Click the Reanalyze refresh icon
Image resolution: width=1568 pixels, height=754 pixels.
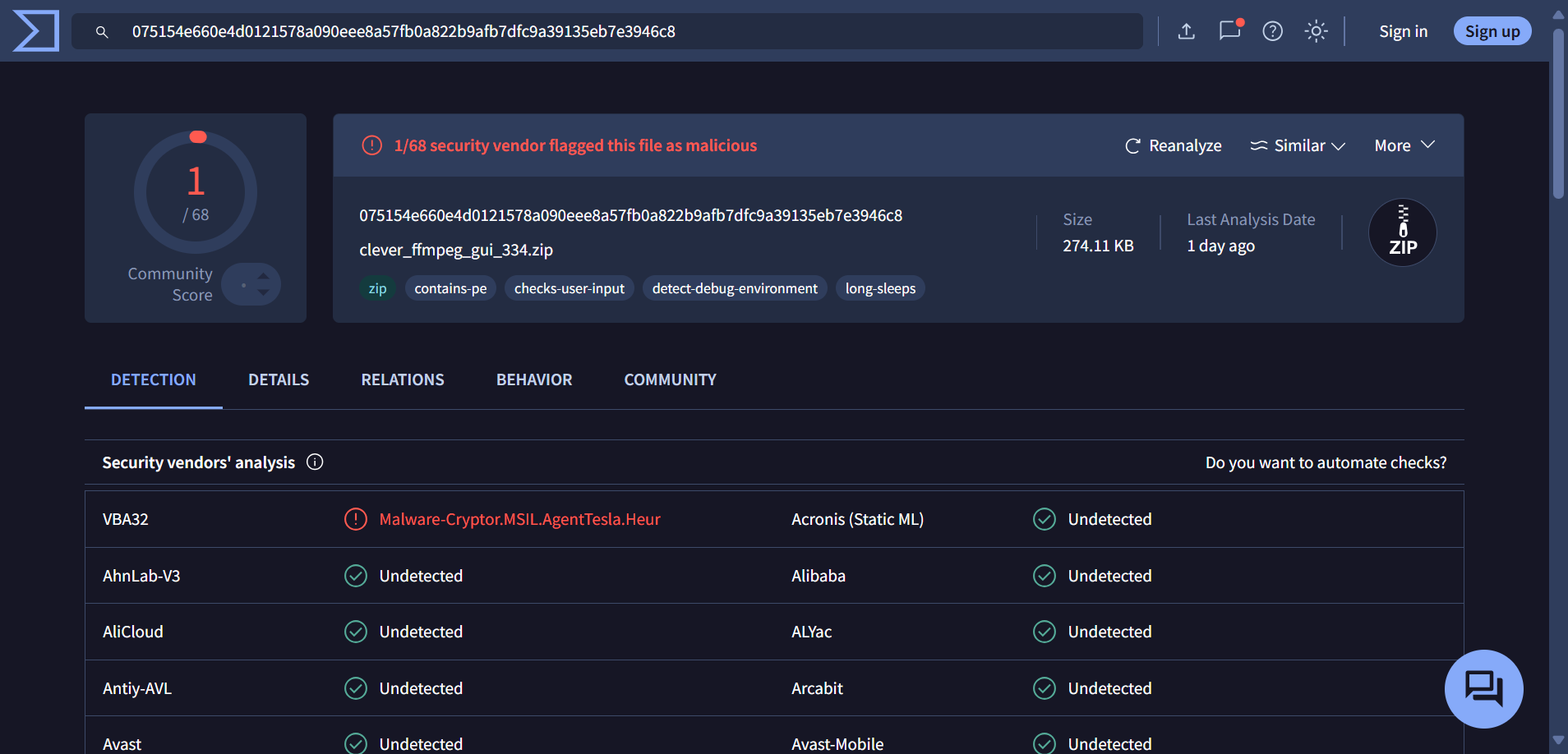1132,145
